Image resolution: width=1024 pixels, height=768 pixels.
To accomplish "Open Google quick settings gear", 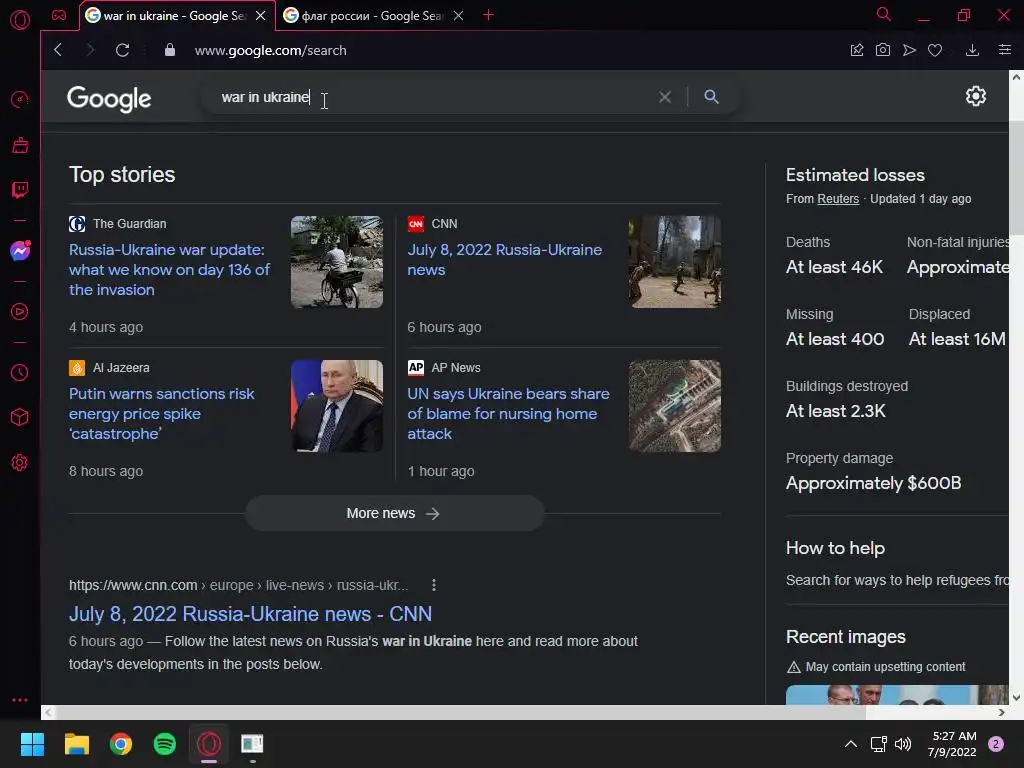I will (x=976, y=96).
